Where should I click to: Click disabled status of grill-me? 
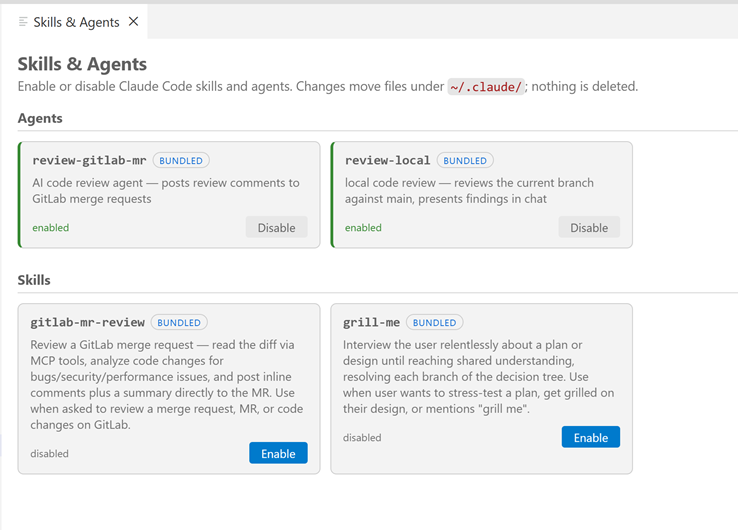[362, 438]
